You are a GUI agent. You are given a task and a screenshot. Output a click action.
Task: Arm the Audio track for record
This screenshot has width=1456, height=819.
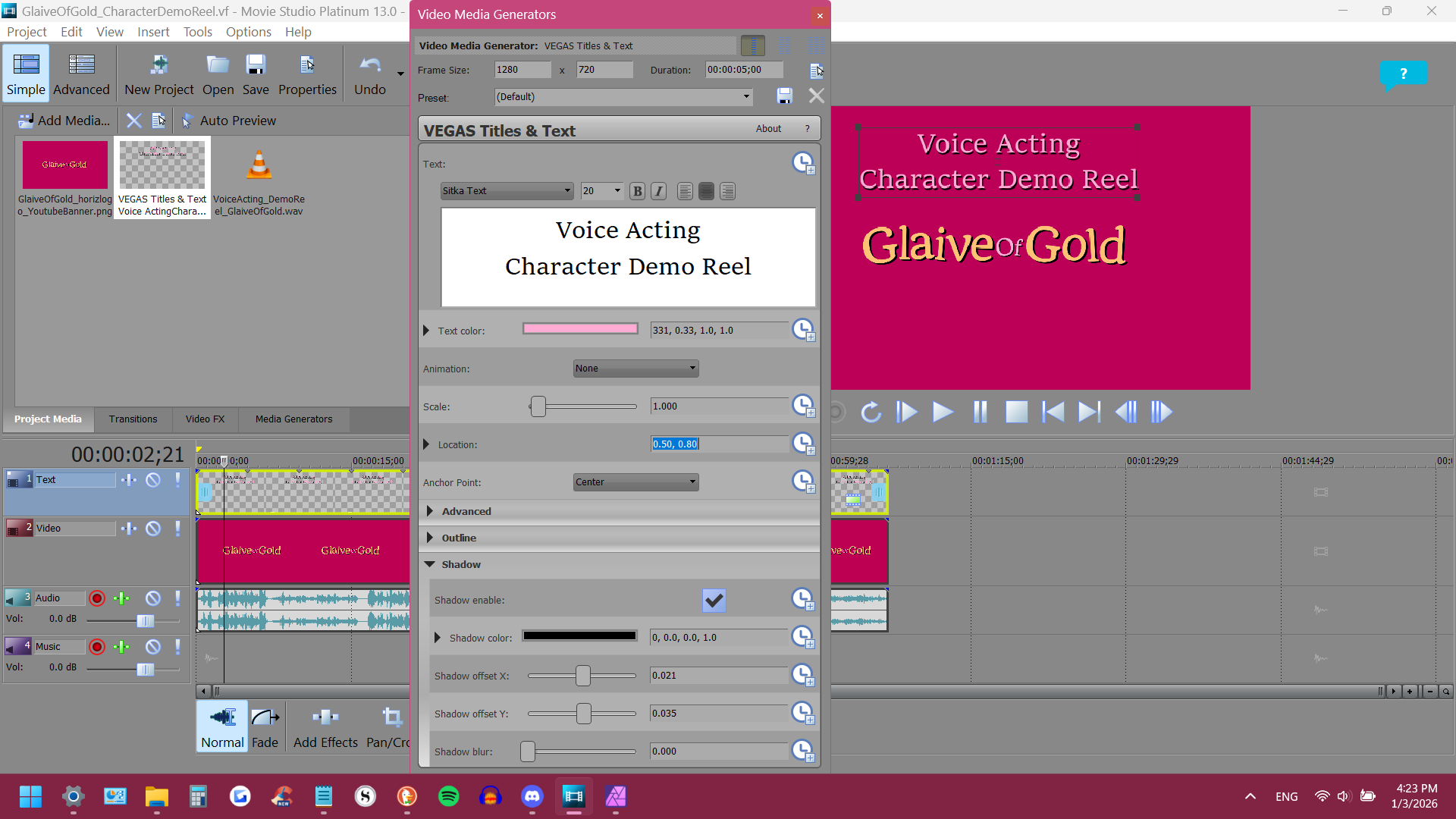coord(97,598)
